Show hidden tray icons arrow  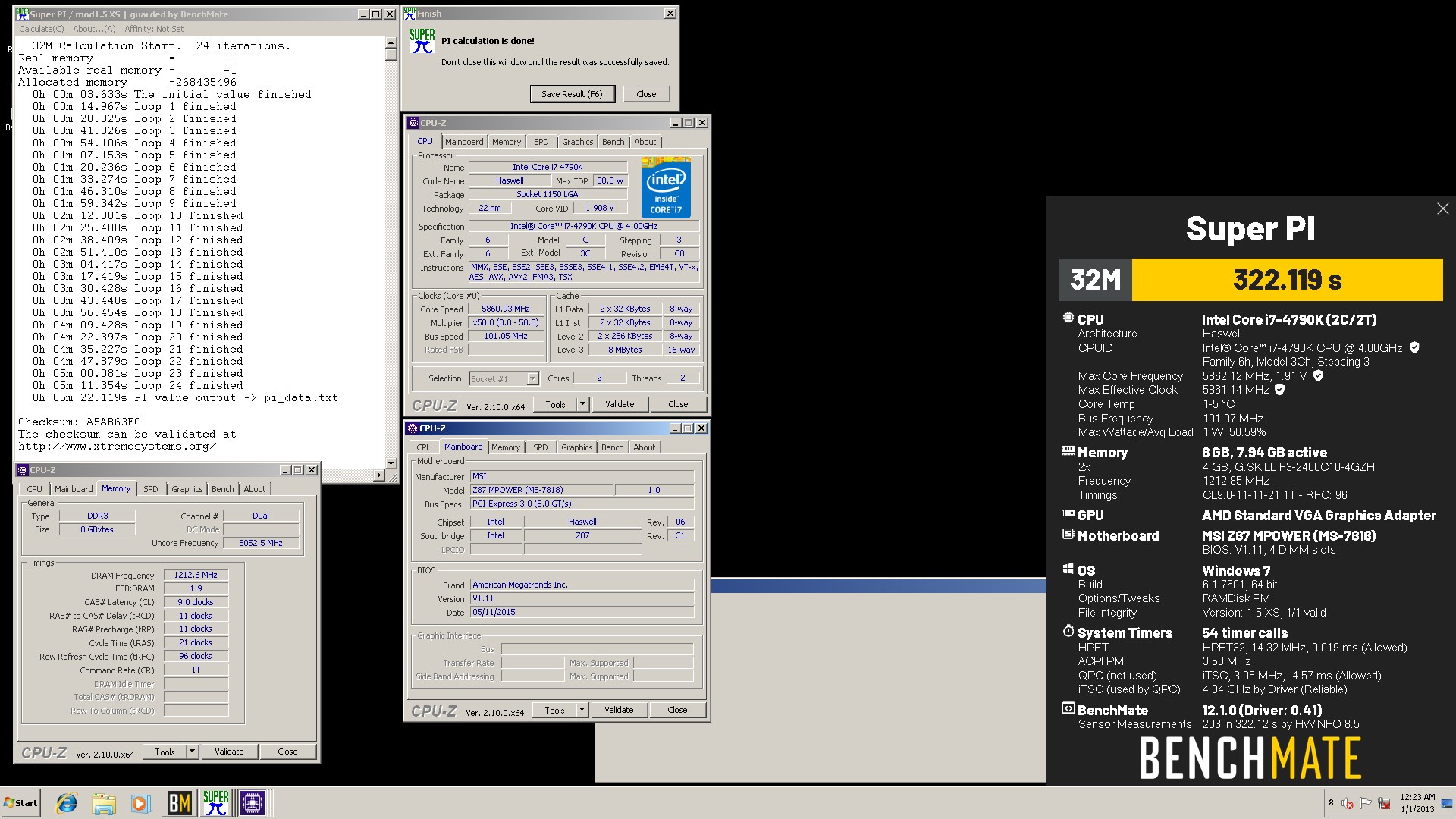click(1331, 802)
